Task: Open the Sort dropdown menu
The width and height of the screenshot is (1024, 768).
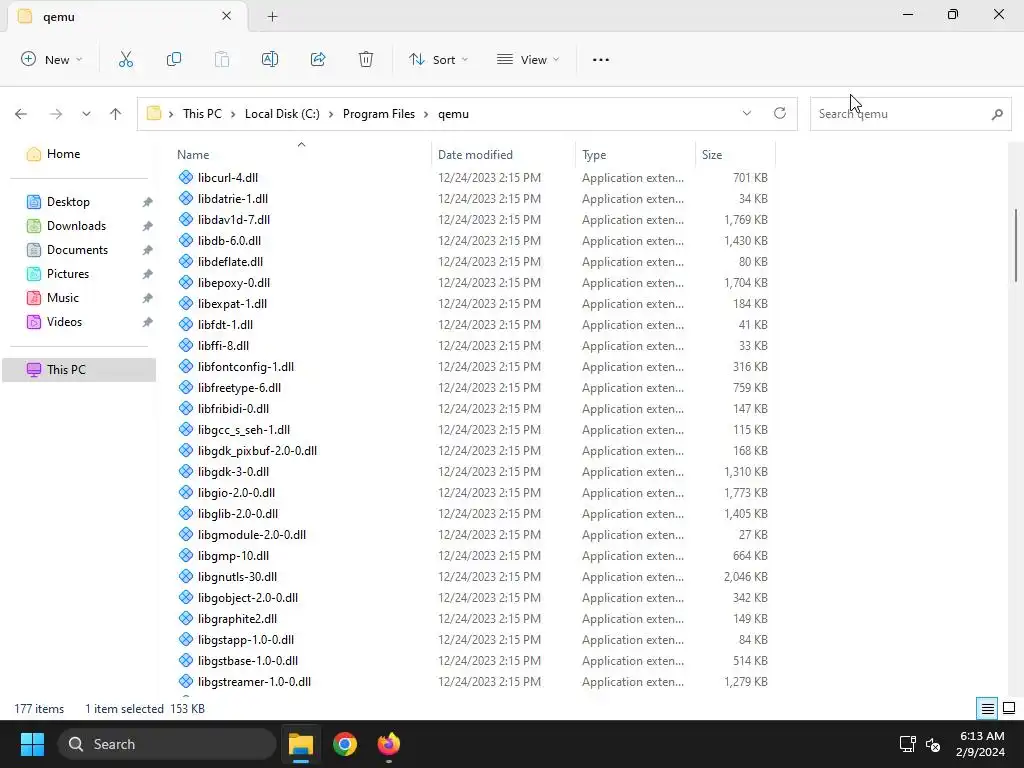Action: click(x=438, y=59)
